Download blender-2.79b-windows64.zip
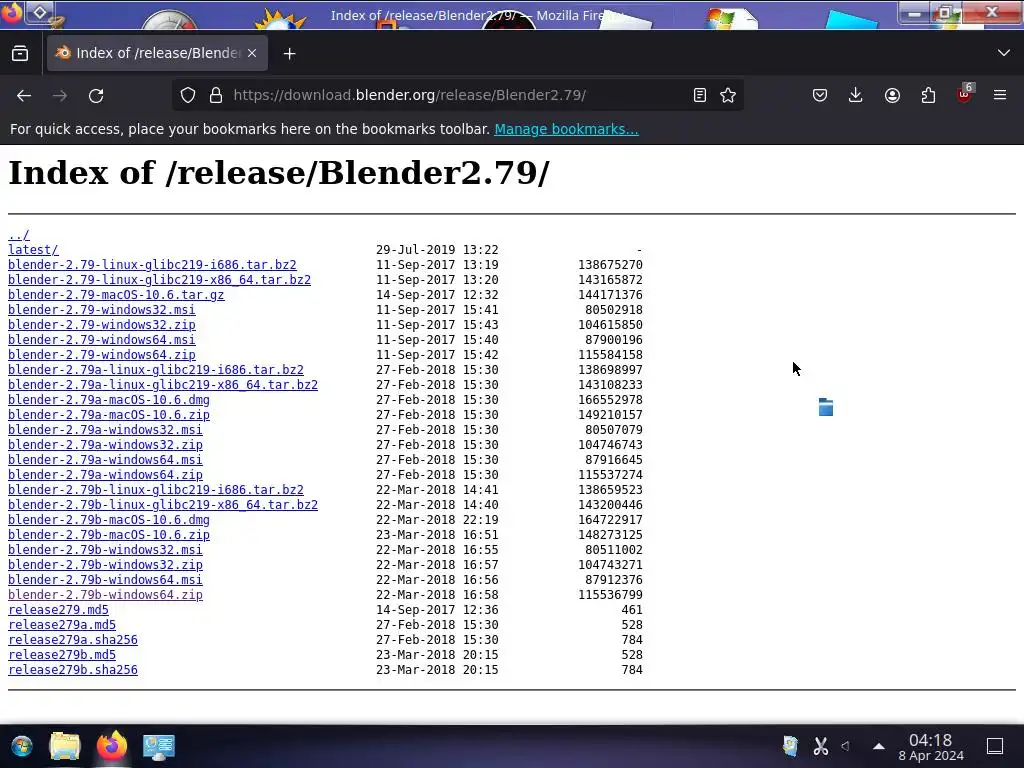Viewport: 1024px width, 768px height. 105,596
